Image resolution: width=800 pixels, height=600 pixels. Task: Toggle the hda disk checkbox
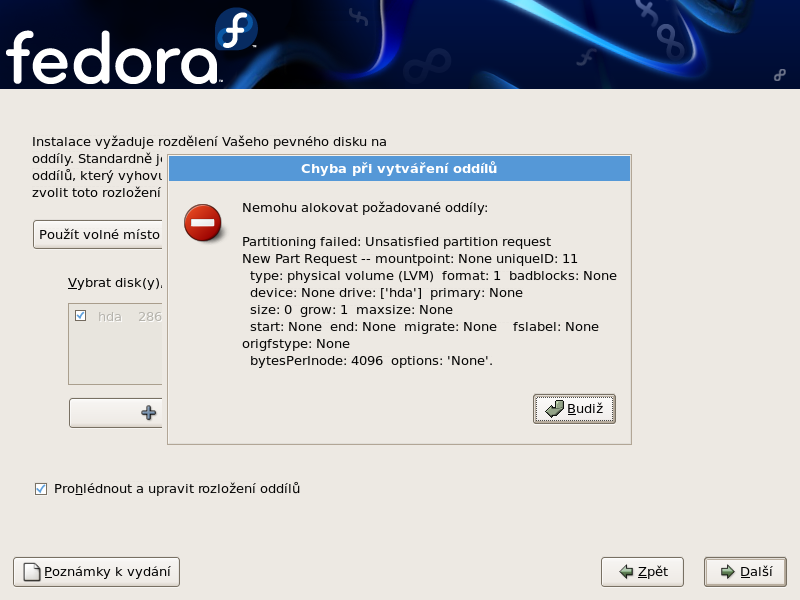pos(81,316)
